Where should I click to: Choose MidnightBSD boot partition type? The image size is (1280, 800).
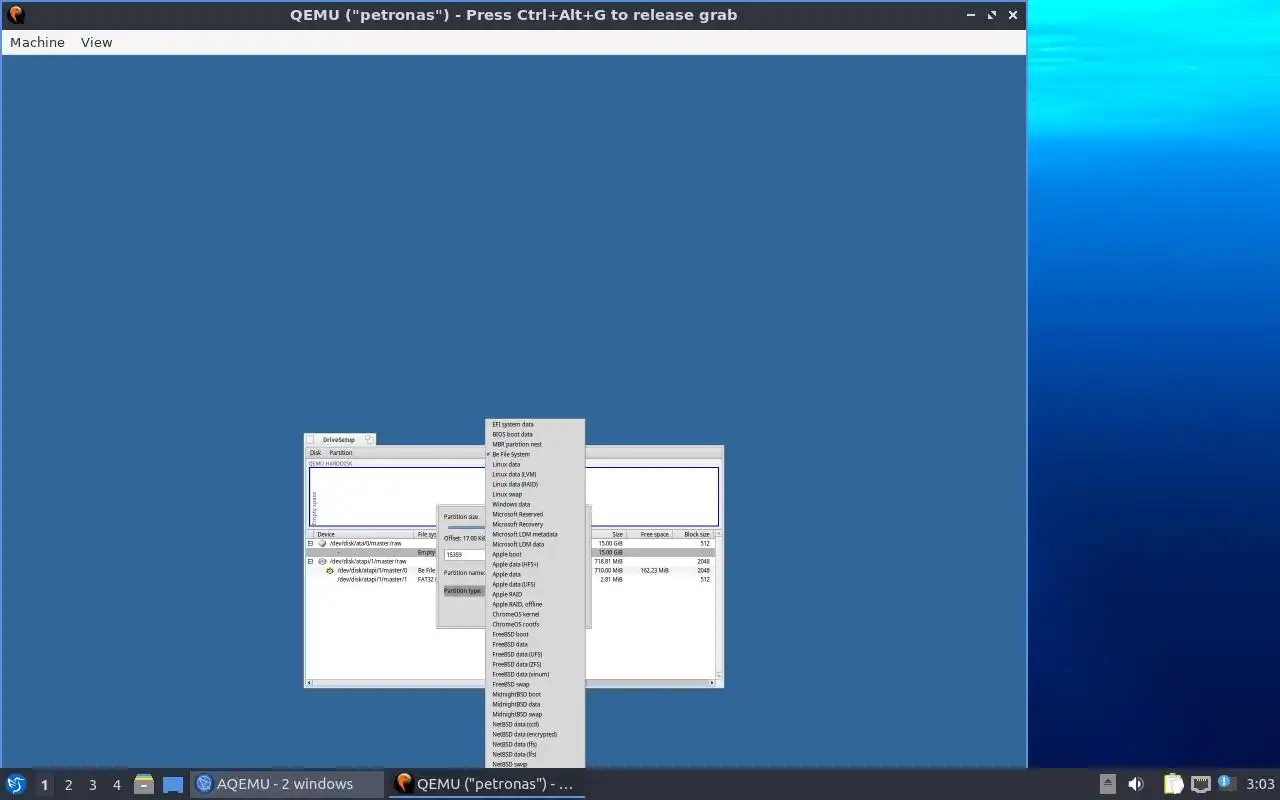click(535, 694)
